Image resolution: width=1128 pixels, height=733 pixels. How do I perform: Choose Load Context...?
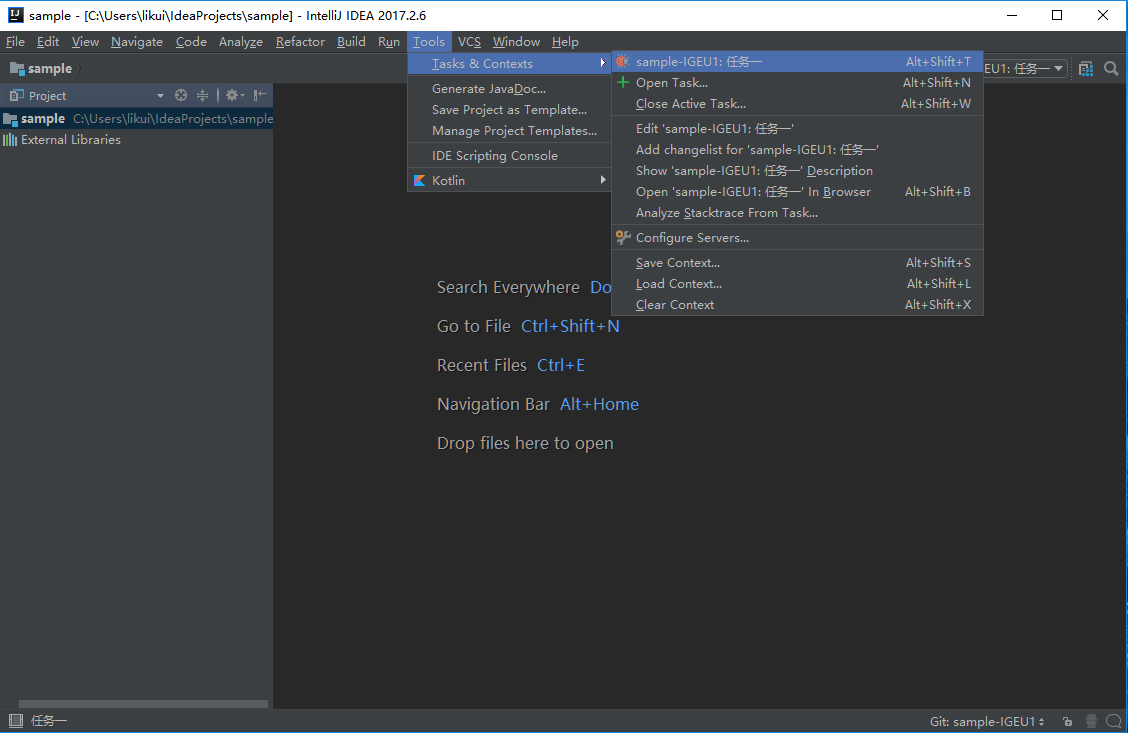tap(797, 283)
